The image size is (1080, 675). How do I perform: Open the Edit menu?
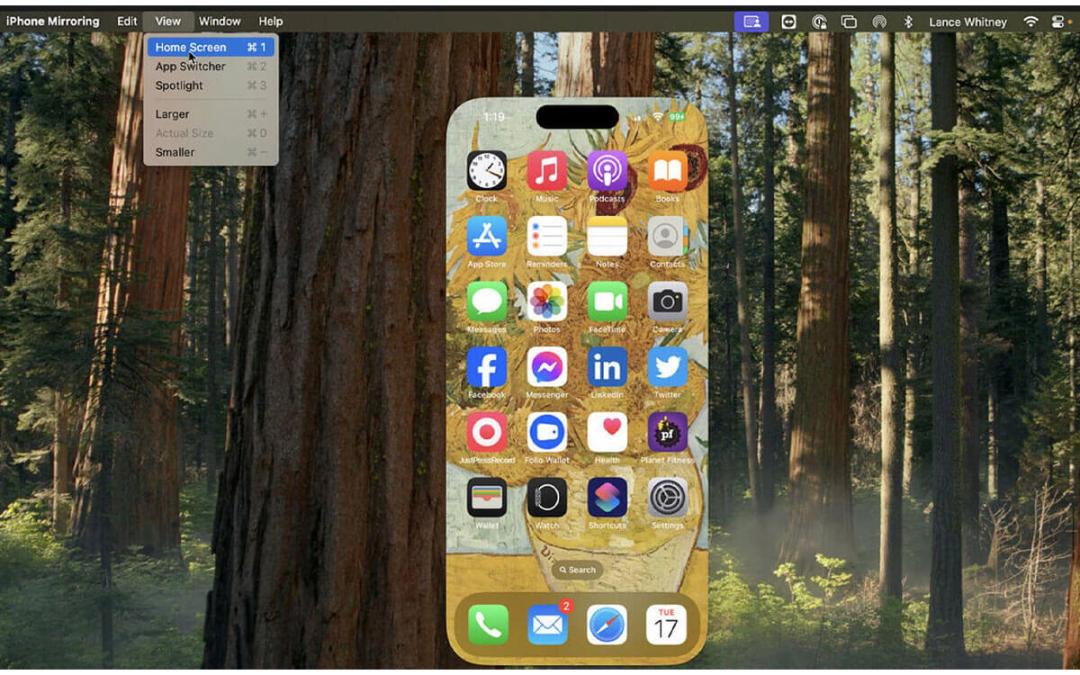(127, 21)
